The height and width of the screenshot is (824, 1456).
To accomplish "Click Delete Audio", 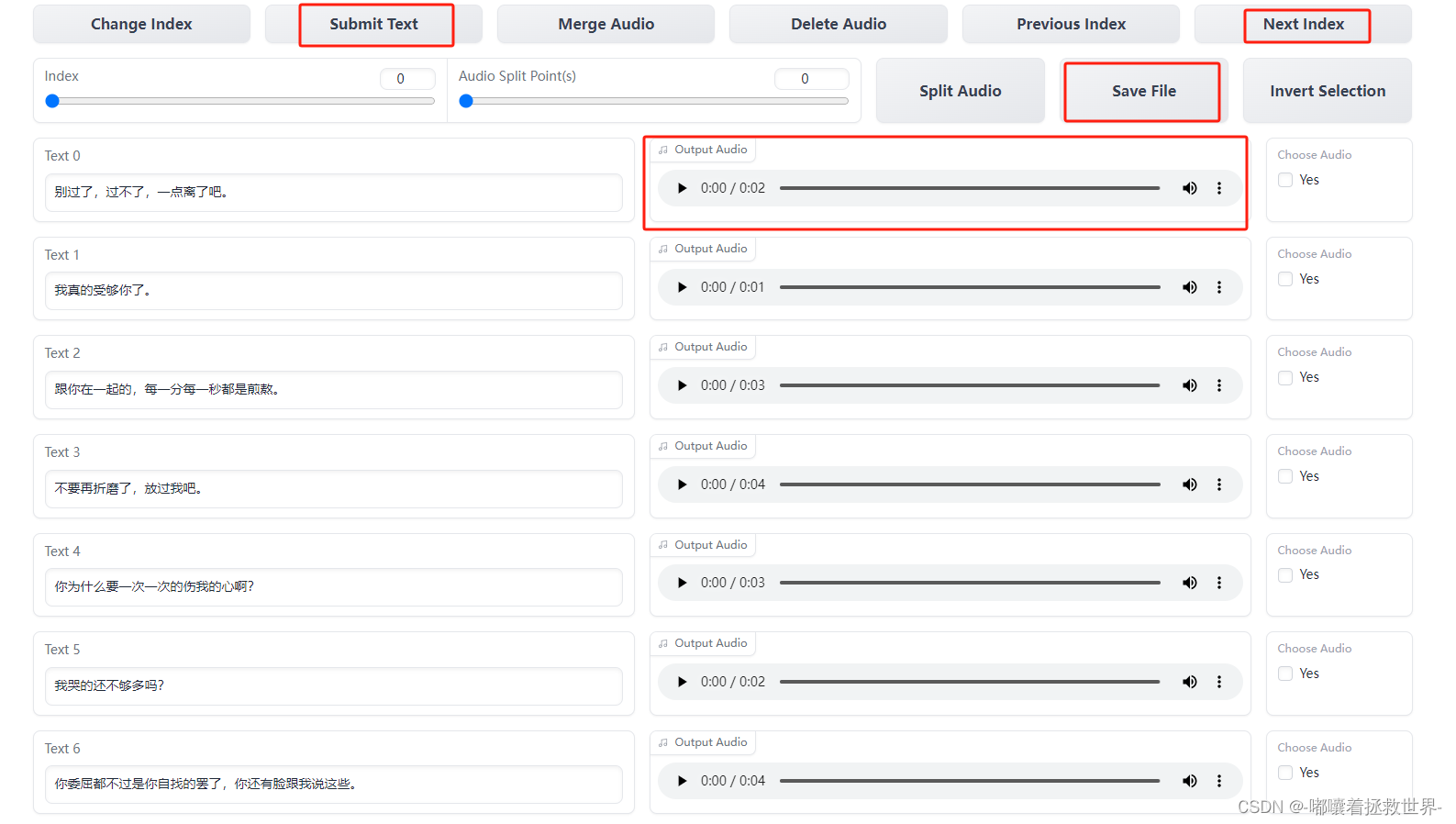I will pos(839,24).
